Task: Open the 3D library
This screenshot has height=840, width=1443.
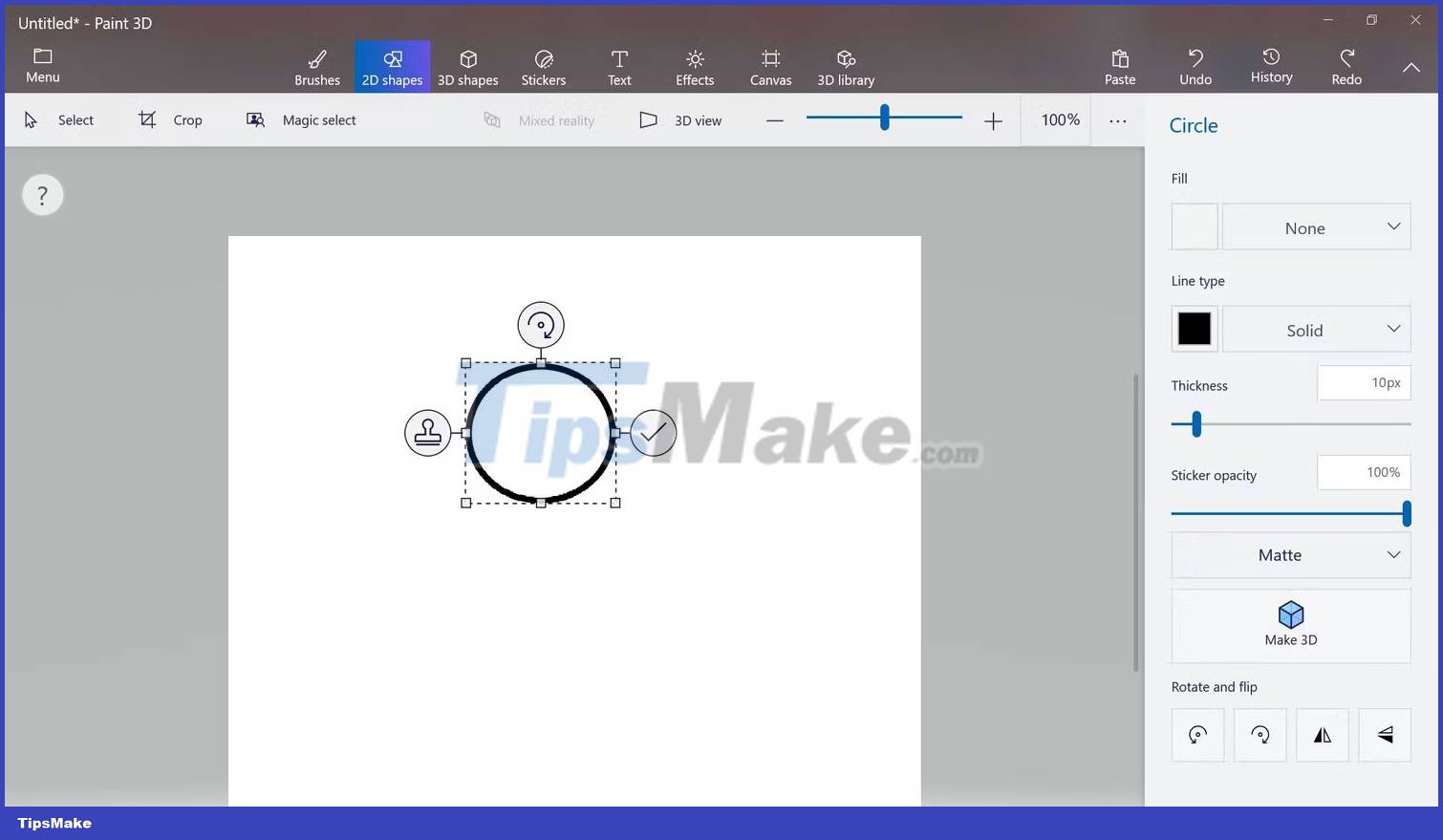Action: pos(846,67)
